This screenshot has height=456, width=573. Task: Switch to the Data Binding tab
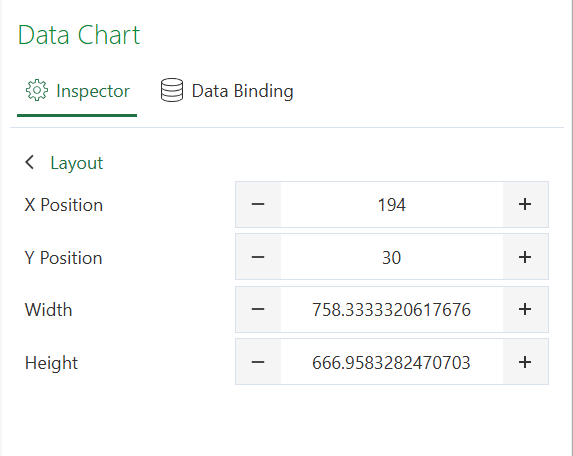click(x=227, y=91)
